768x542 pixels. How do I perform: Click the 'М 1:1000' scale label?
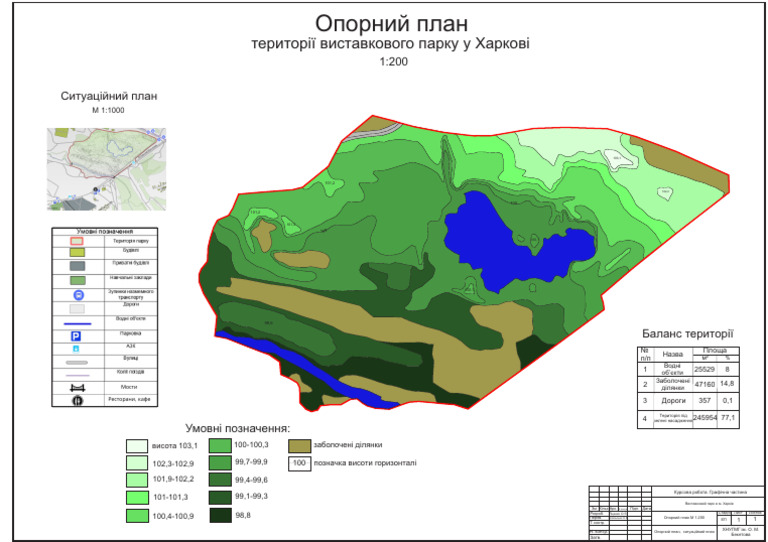[108, 110]
